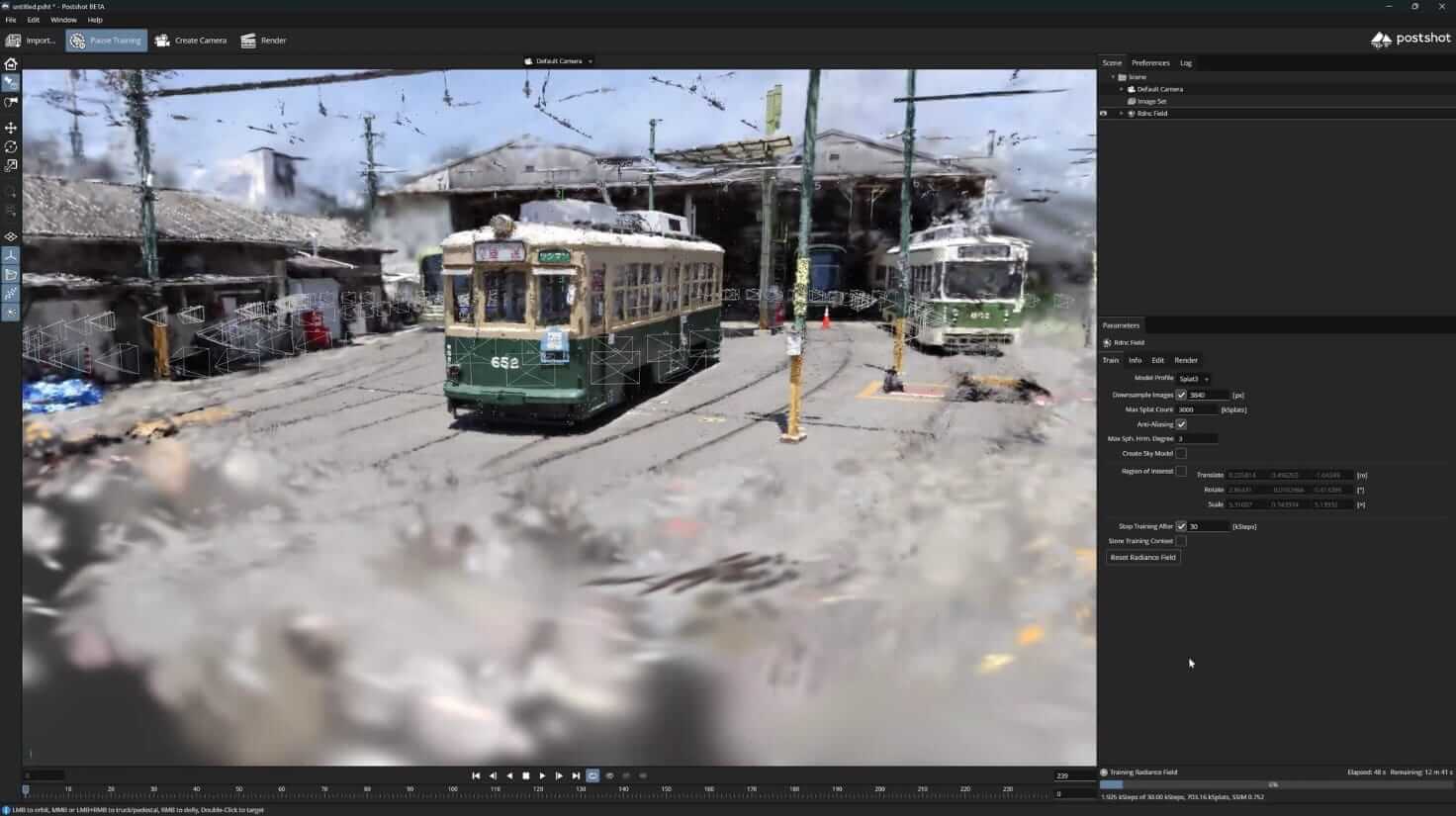Screen dimensions: 1456x816
Task: Click the Reset Radiance Field button
Action: (x=1142, y=558)
